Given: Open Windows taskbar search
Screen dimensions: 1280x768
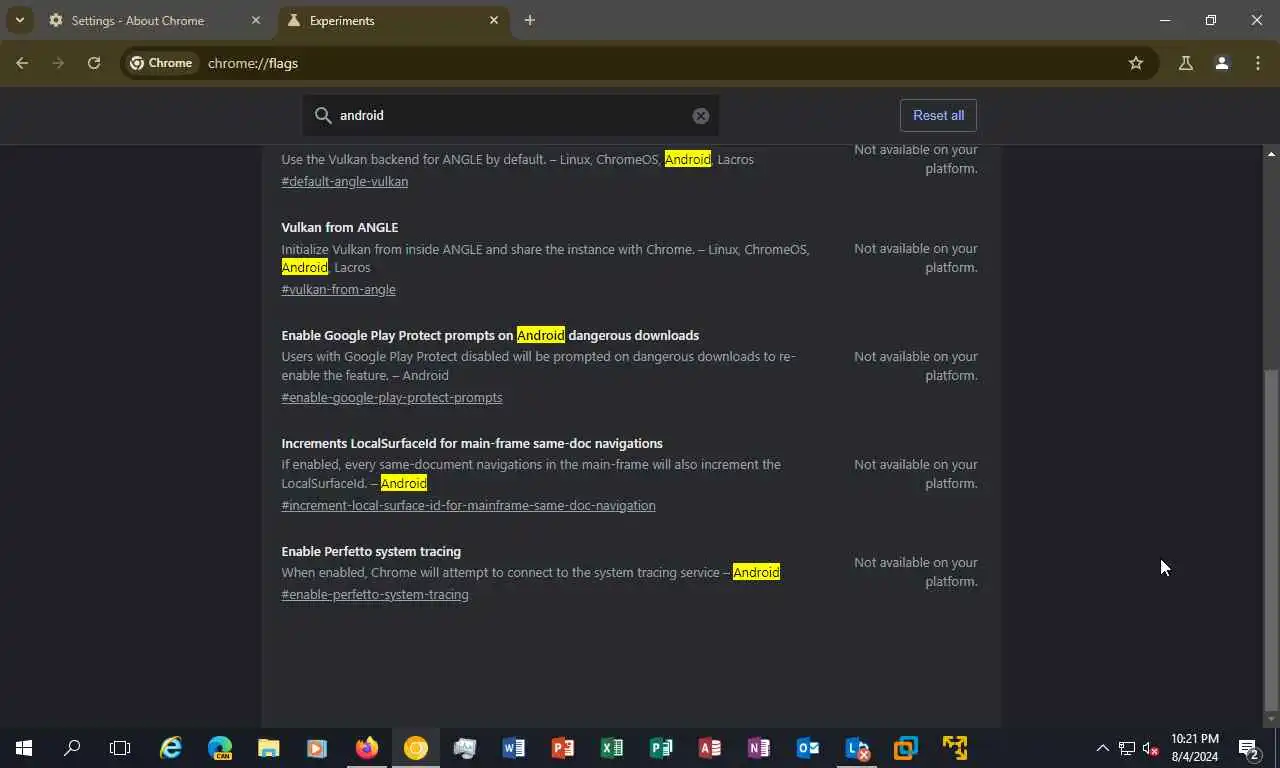Looking at the screenshot, I should coord(72,748).
